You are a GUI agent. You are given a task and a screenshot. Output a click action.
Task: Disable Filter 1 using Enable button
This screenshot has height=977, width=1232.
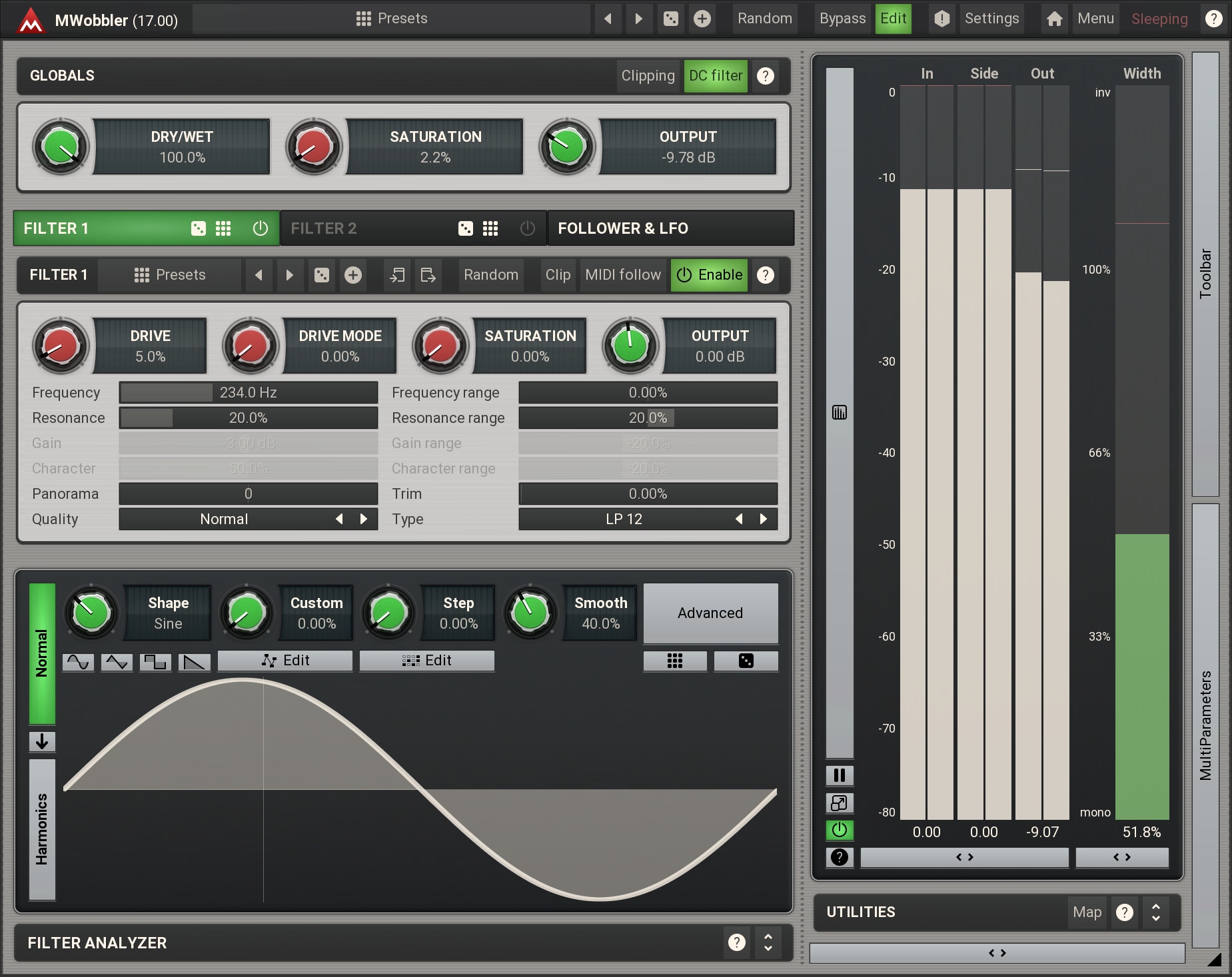[x=709, y=275]
